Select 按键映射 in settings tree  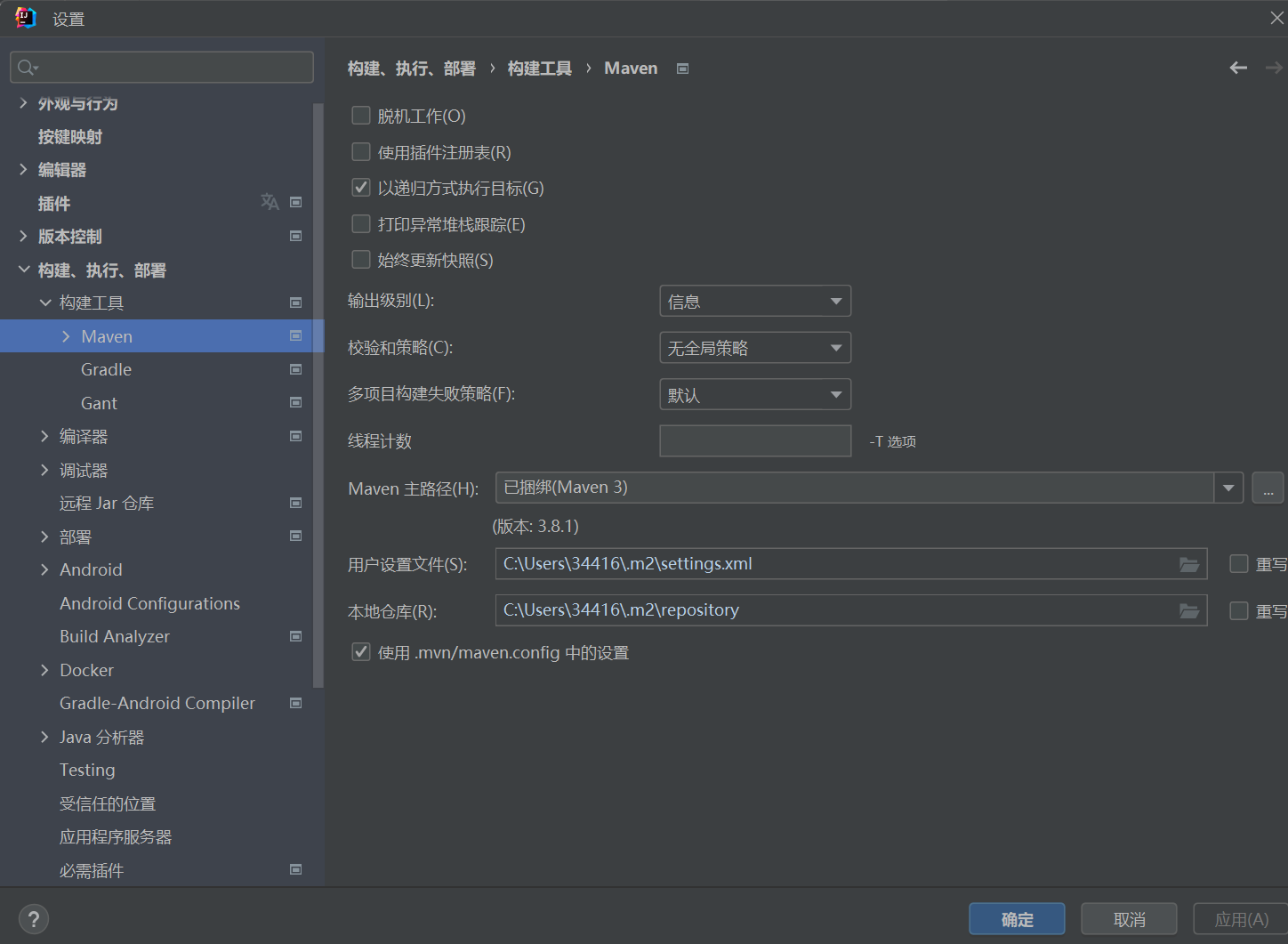(70, 136)
